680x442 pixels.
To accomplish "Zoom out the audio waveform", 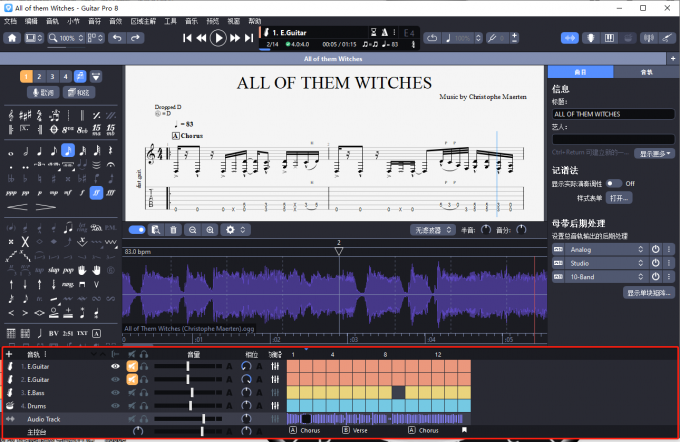I will tap(193, 230).
